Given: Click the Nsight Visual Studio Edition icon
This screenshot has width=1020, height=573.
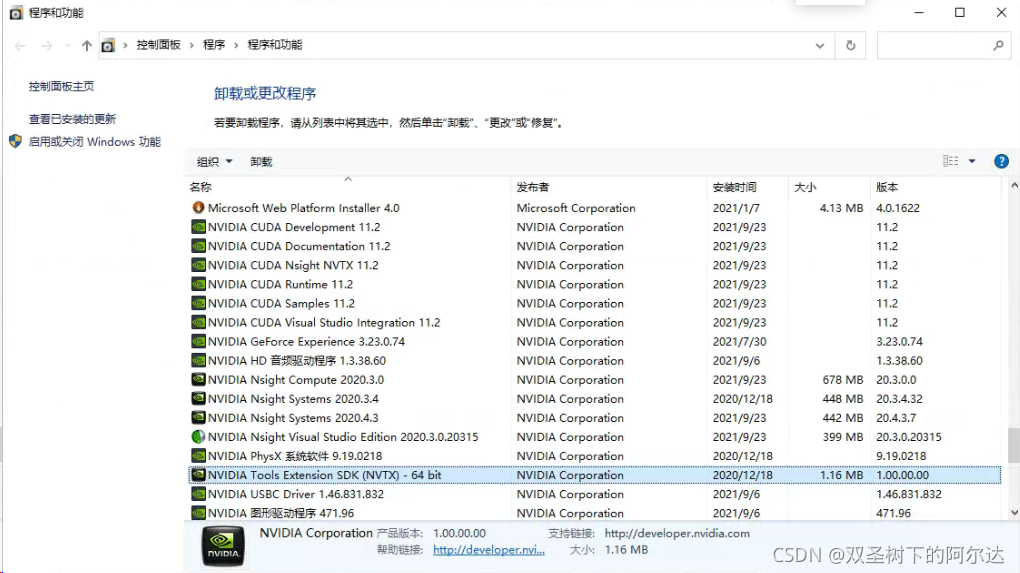Looking at the screenshot, I should [x=198, y=436].
